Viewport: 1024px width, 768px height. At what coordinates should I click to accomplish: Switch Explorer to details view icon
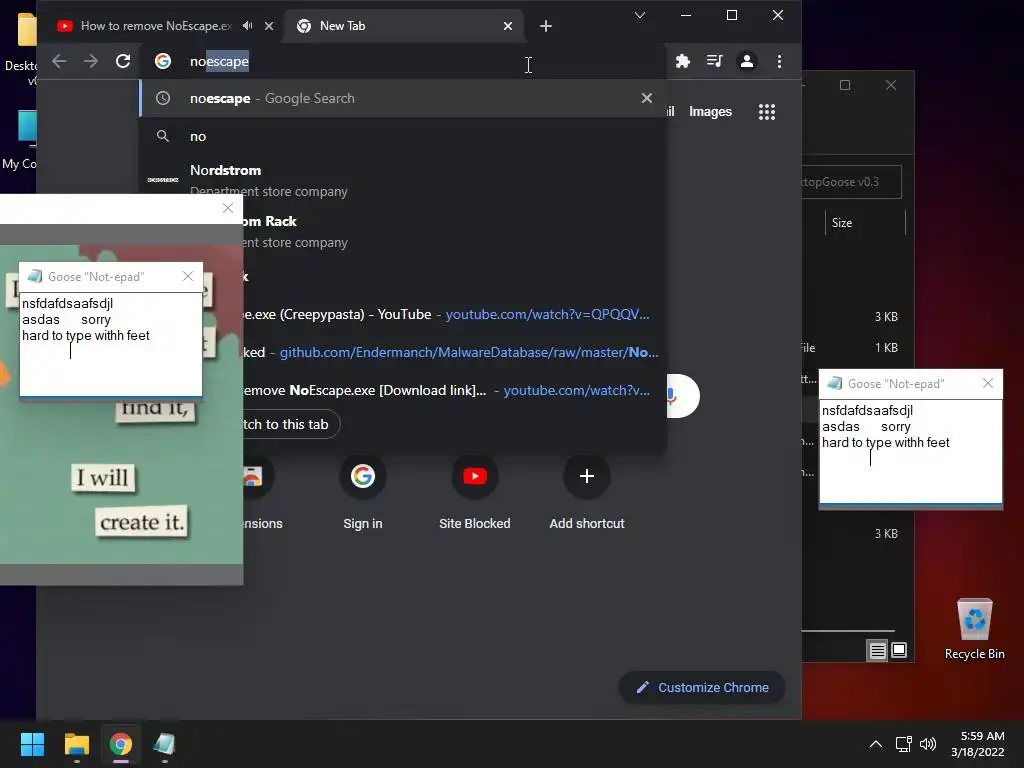coord(877,650)
